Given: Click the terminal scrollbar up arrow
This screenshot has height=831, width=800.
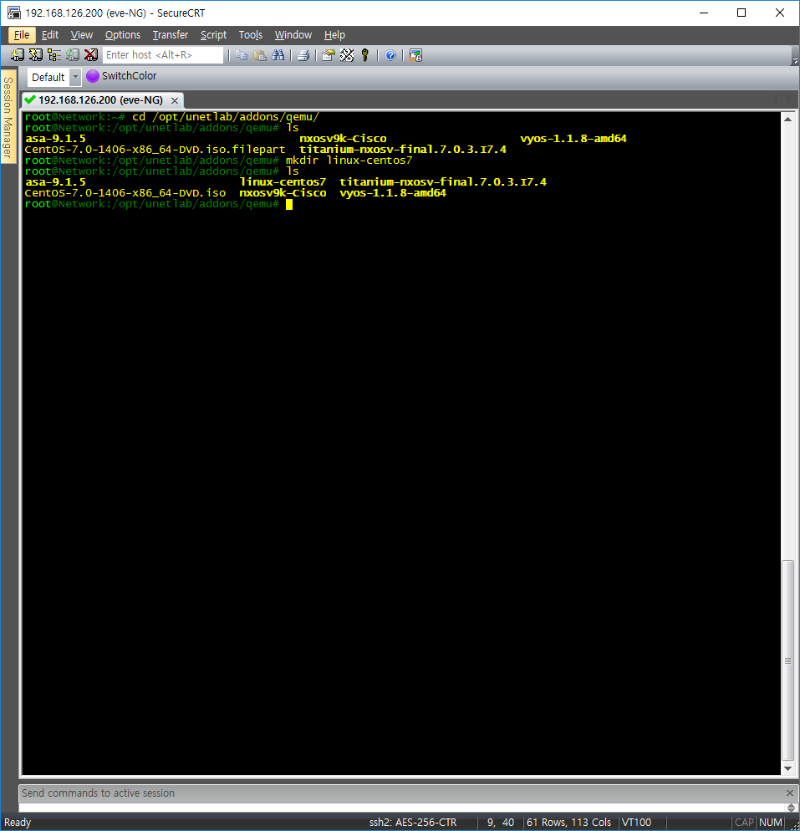Looking at the screenshot, I should click(788, 119).
